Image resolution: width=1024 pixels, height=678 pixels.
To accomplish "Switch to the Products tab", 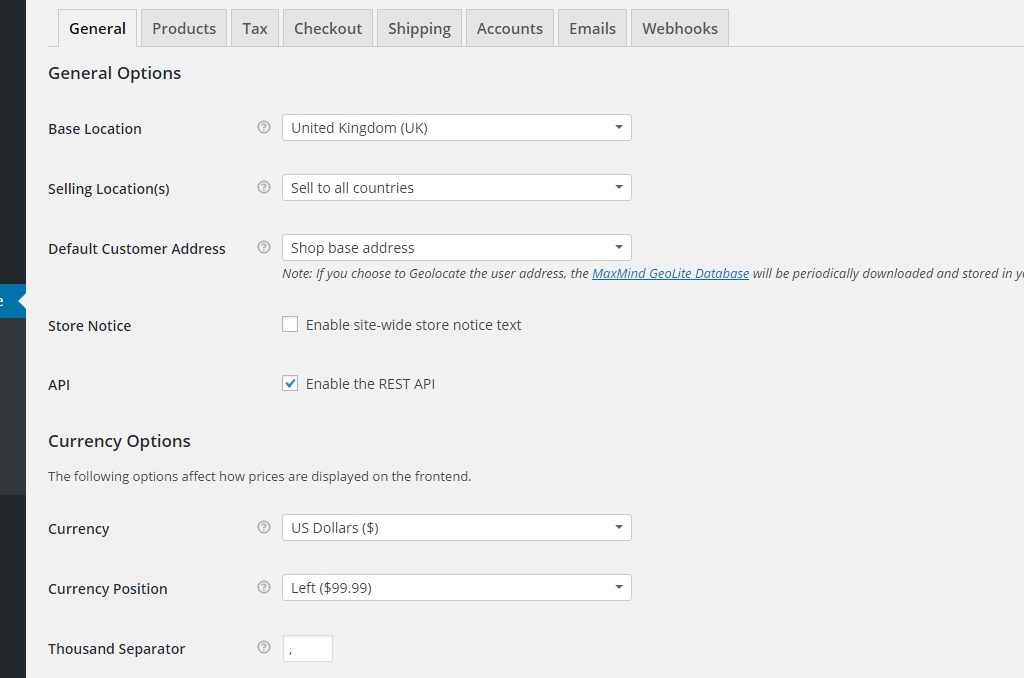I will click(x=184, y=28).
